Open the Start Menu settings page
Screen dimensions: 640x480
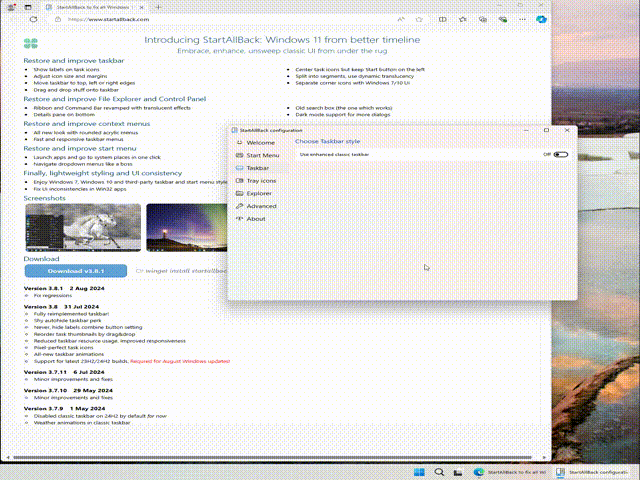[258, 155]
